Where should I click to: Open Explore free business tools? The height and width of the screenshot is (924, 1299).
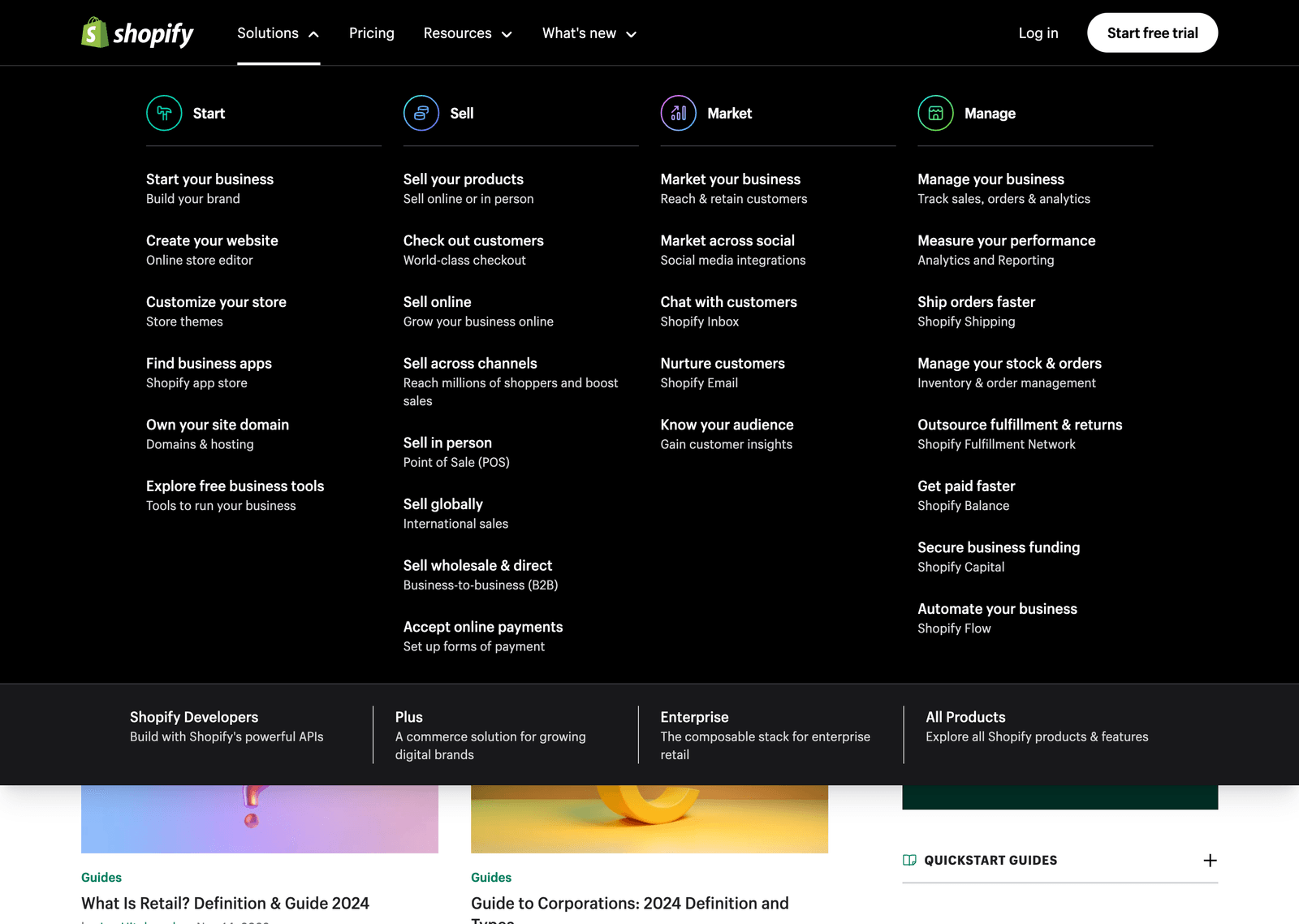click(x=235, y=495)
